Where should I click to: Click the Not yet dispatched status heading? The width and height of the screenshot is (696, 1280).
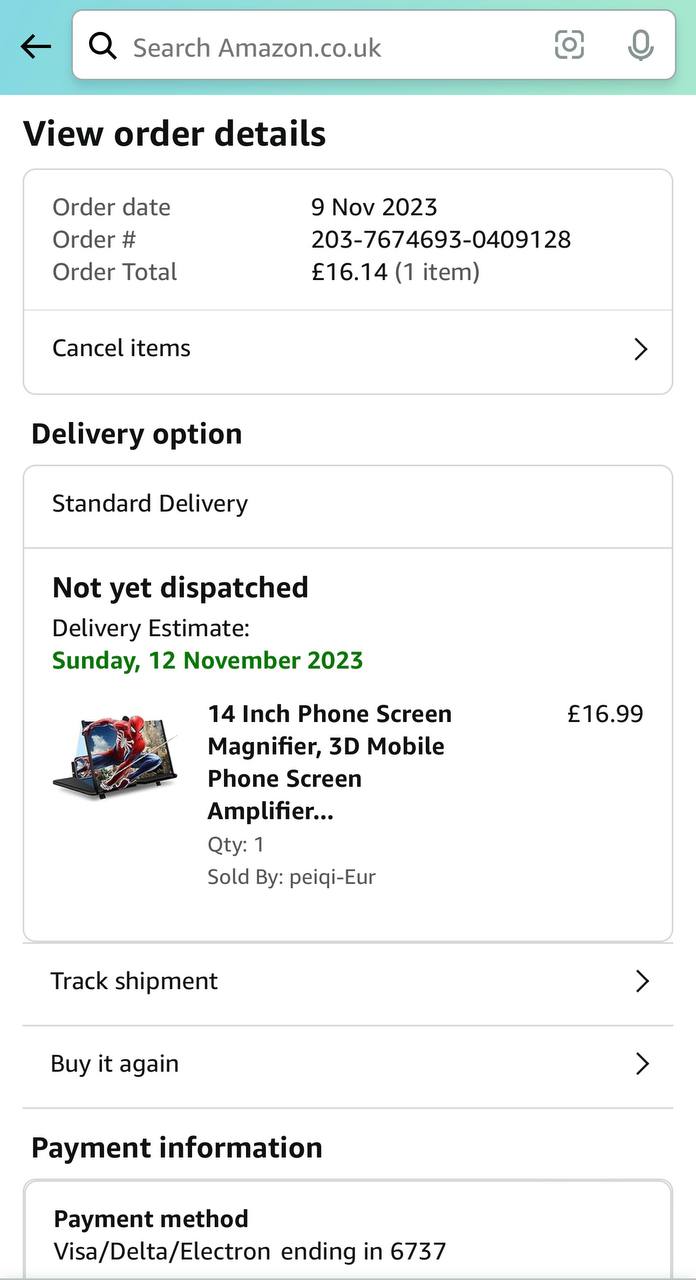tap(180, 587)
